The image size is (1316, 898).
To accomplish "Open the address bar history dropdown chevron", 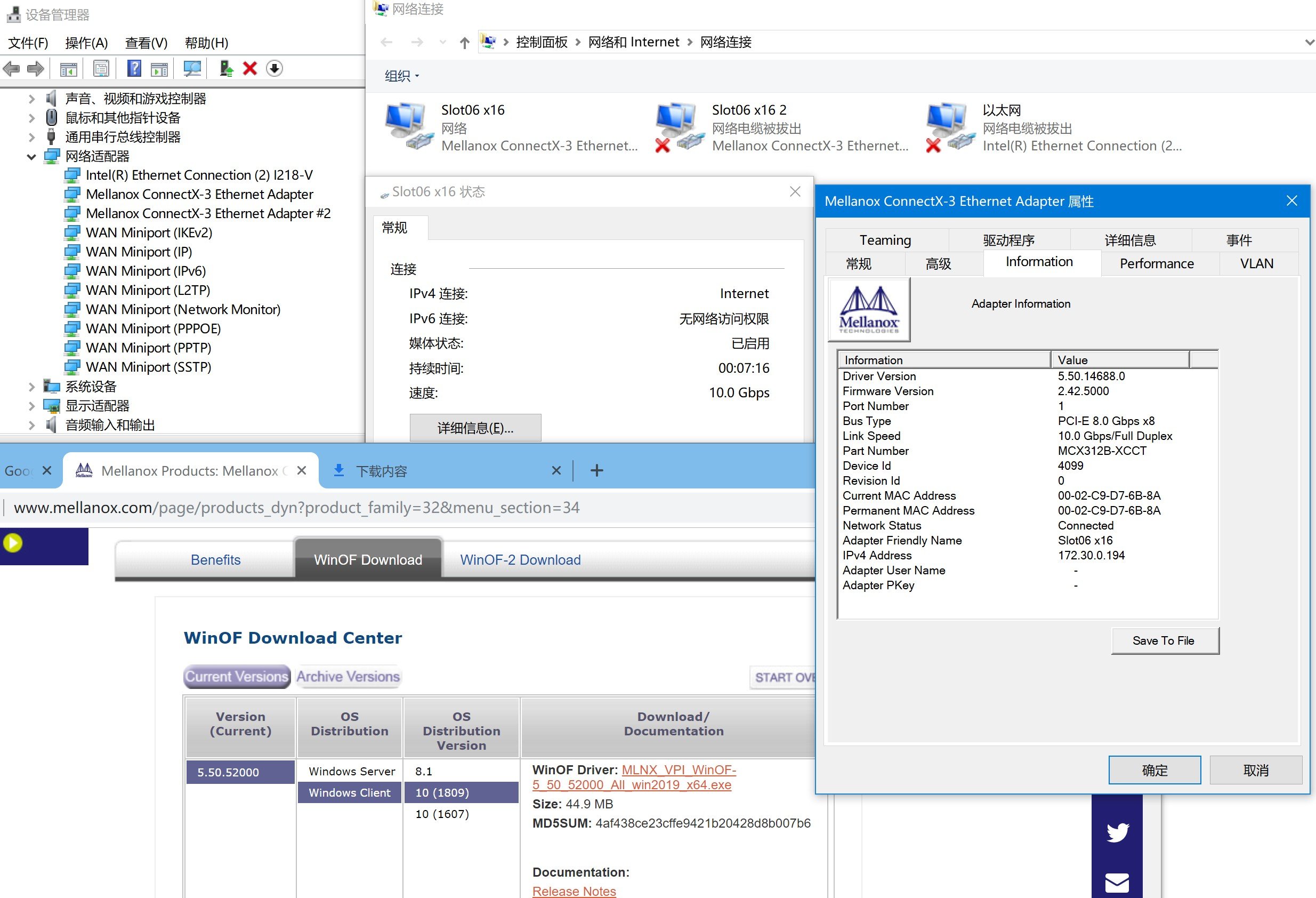I will [x=1309, y=43].
